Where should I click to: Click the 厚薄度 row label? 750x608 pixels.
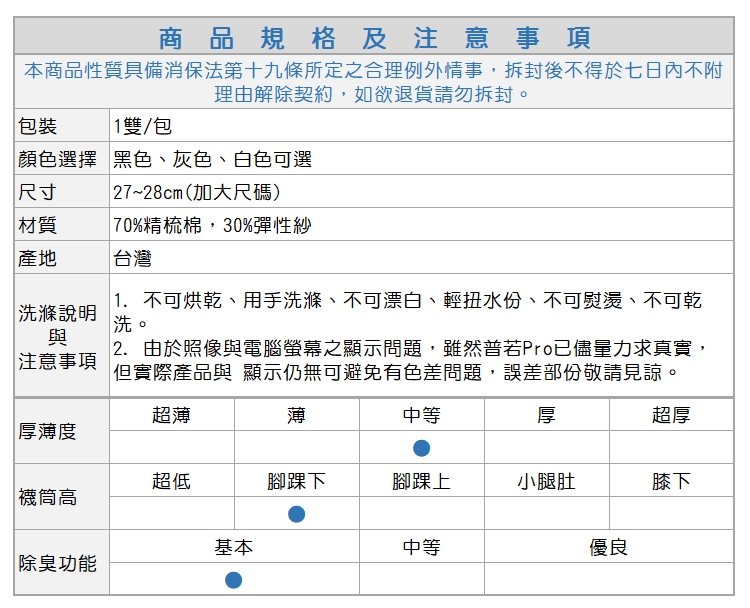[x=47, y=431]
